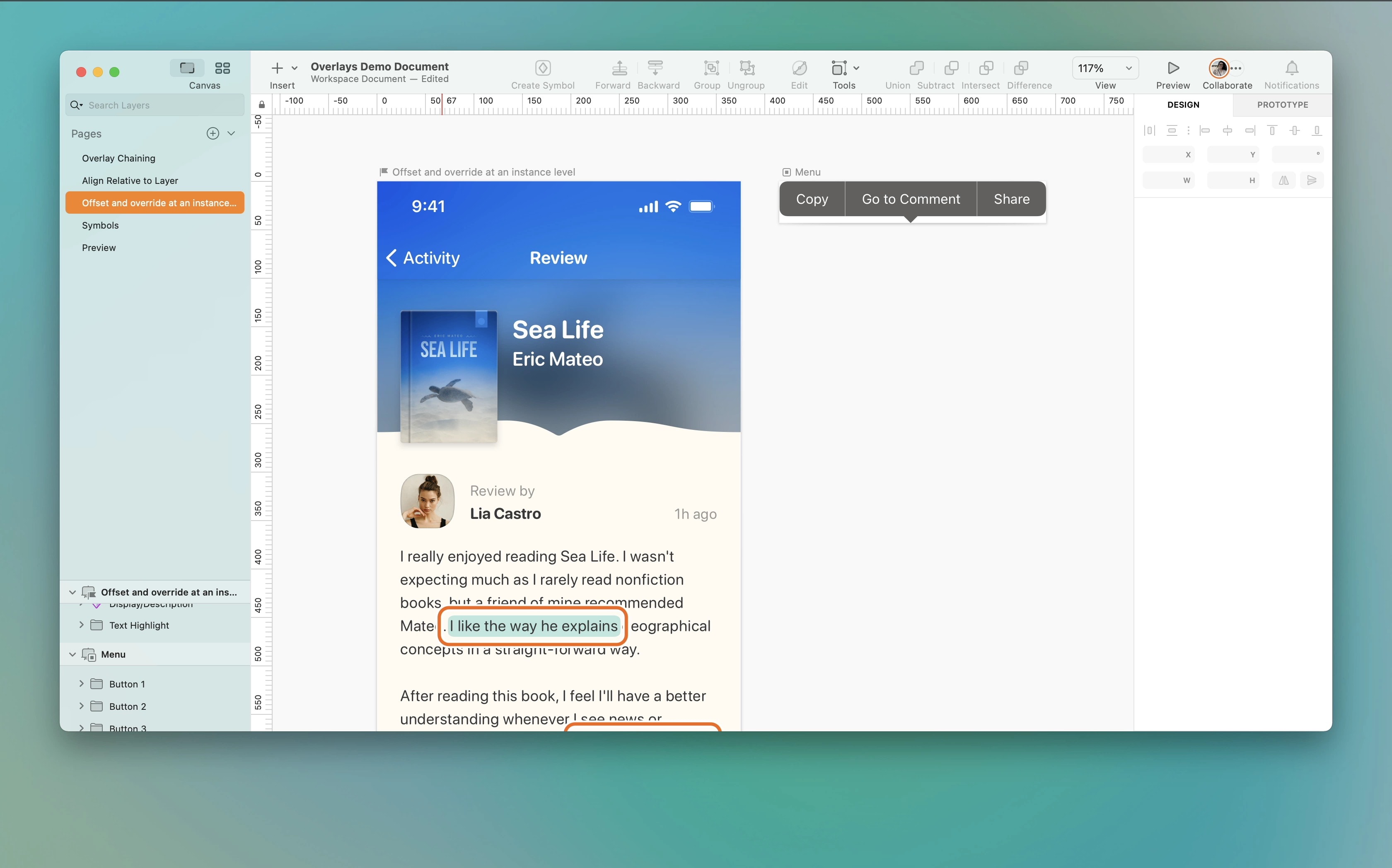Select Align Relative to Layer page
This screenshot has width=1392, height=868.
pos(155,181)
